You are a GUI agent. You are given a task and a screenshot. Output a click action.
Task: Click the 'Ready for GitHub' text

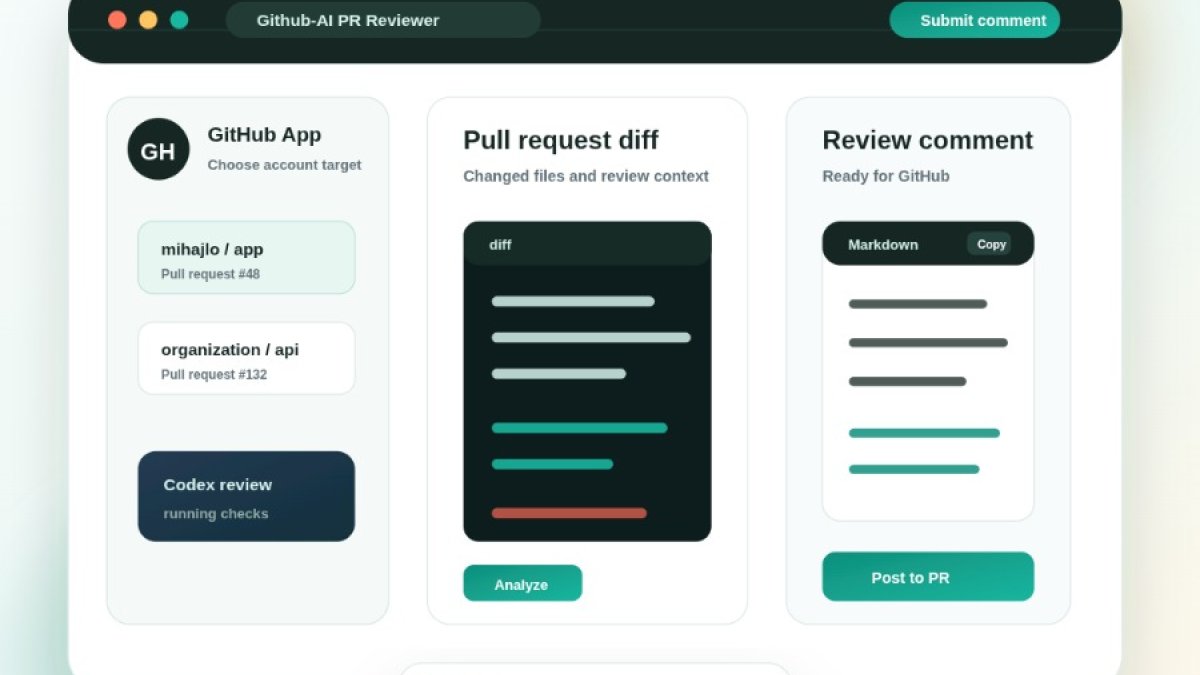(886, 176)
